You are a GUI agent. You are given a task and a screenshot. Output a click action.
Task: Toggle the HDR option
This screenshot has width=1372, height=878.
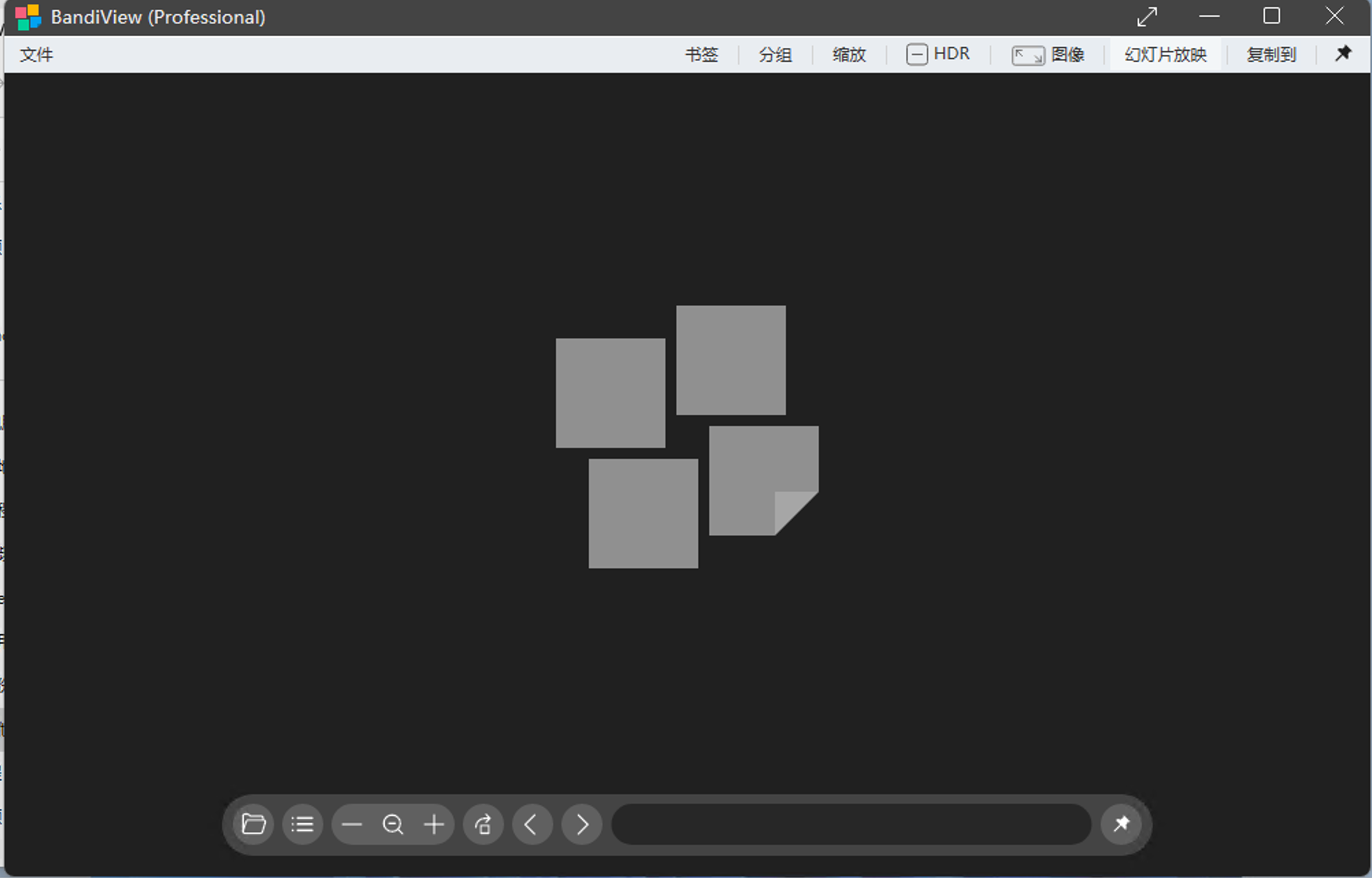[x=938, y=54]
